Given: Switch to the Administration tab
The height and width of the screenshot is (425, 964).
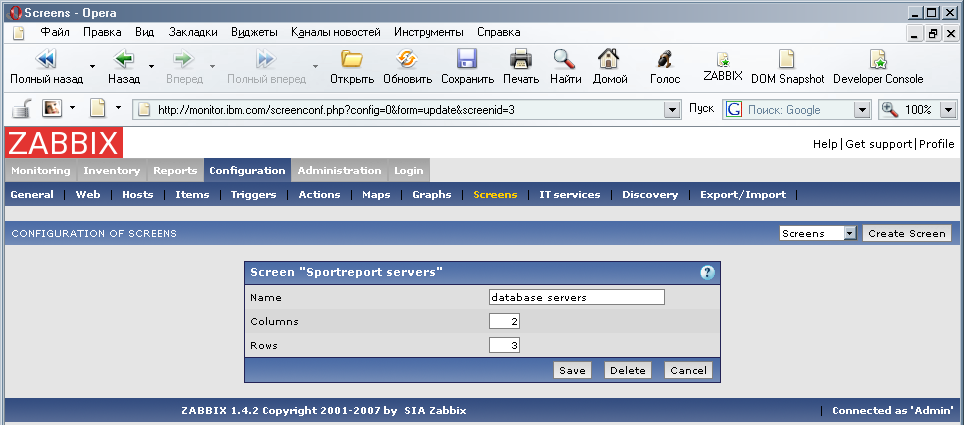Looking at the screenshot, I should [x=339, y=170].
